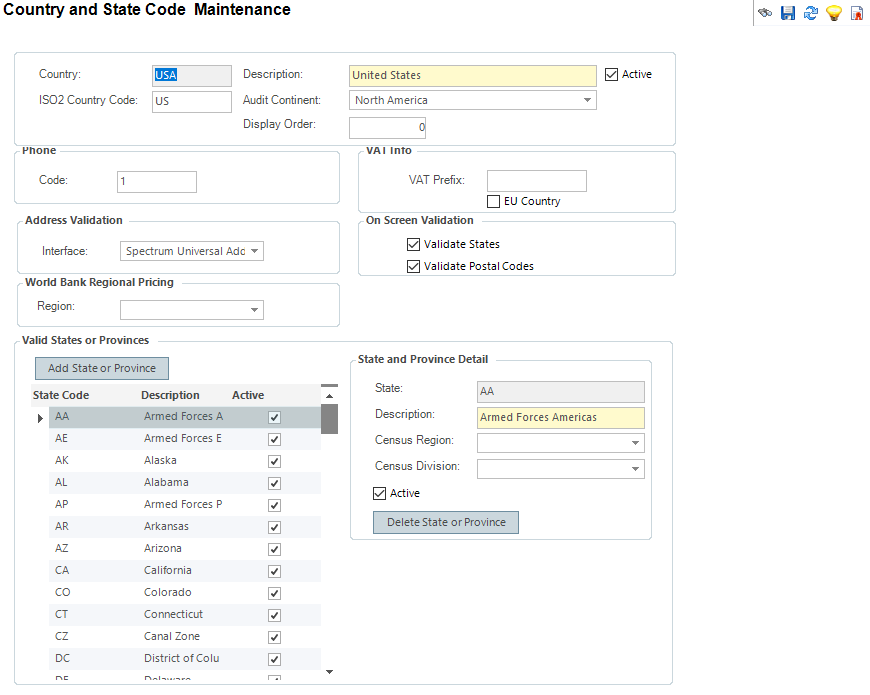Select the District of Colu description cell
This screenshot has height=695, width=870.
point(181,658)
